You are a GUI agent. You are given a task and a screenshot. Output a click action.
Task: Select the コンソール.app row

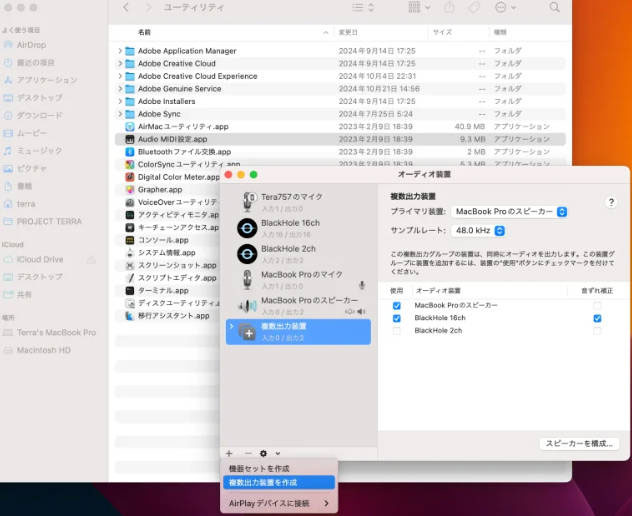point(167,240)
